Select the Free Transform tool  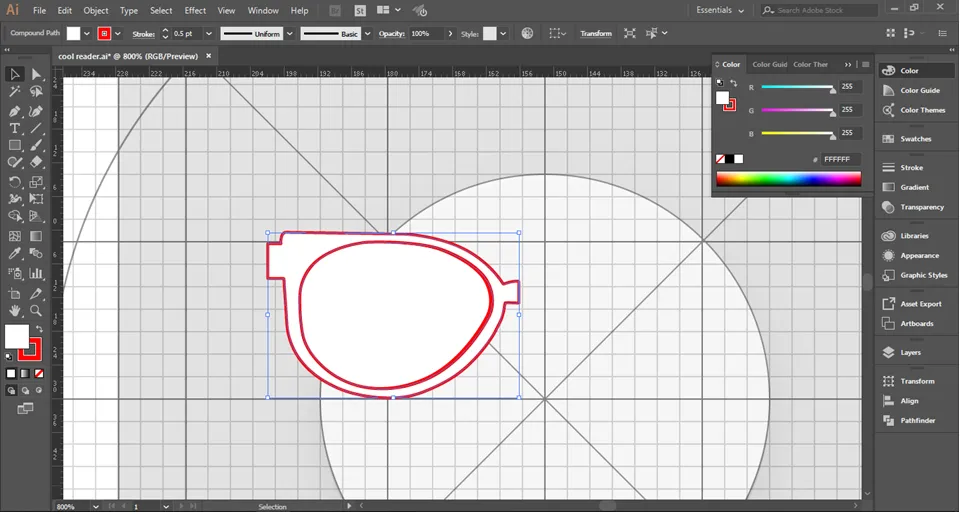pos(36,199)
